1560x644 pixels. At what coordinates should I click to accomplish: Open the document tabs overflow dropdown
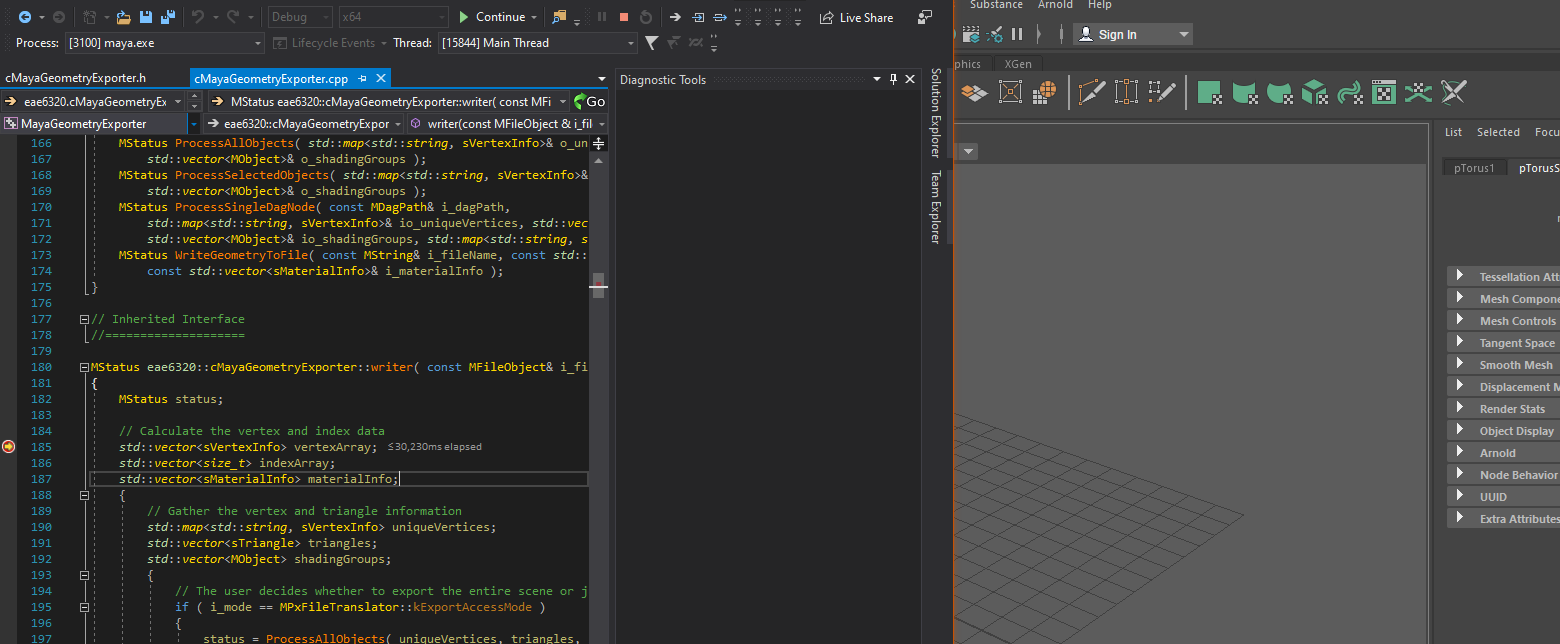tap(602, 79)
